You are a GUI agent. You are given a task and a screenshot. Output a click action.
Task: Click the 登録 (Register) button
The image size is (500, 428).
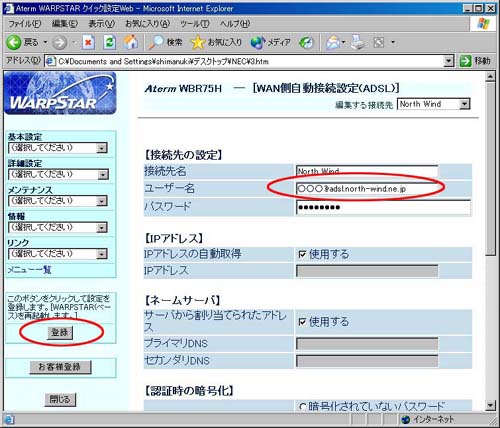[x=60, y=332]
